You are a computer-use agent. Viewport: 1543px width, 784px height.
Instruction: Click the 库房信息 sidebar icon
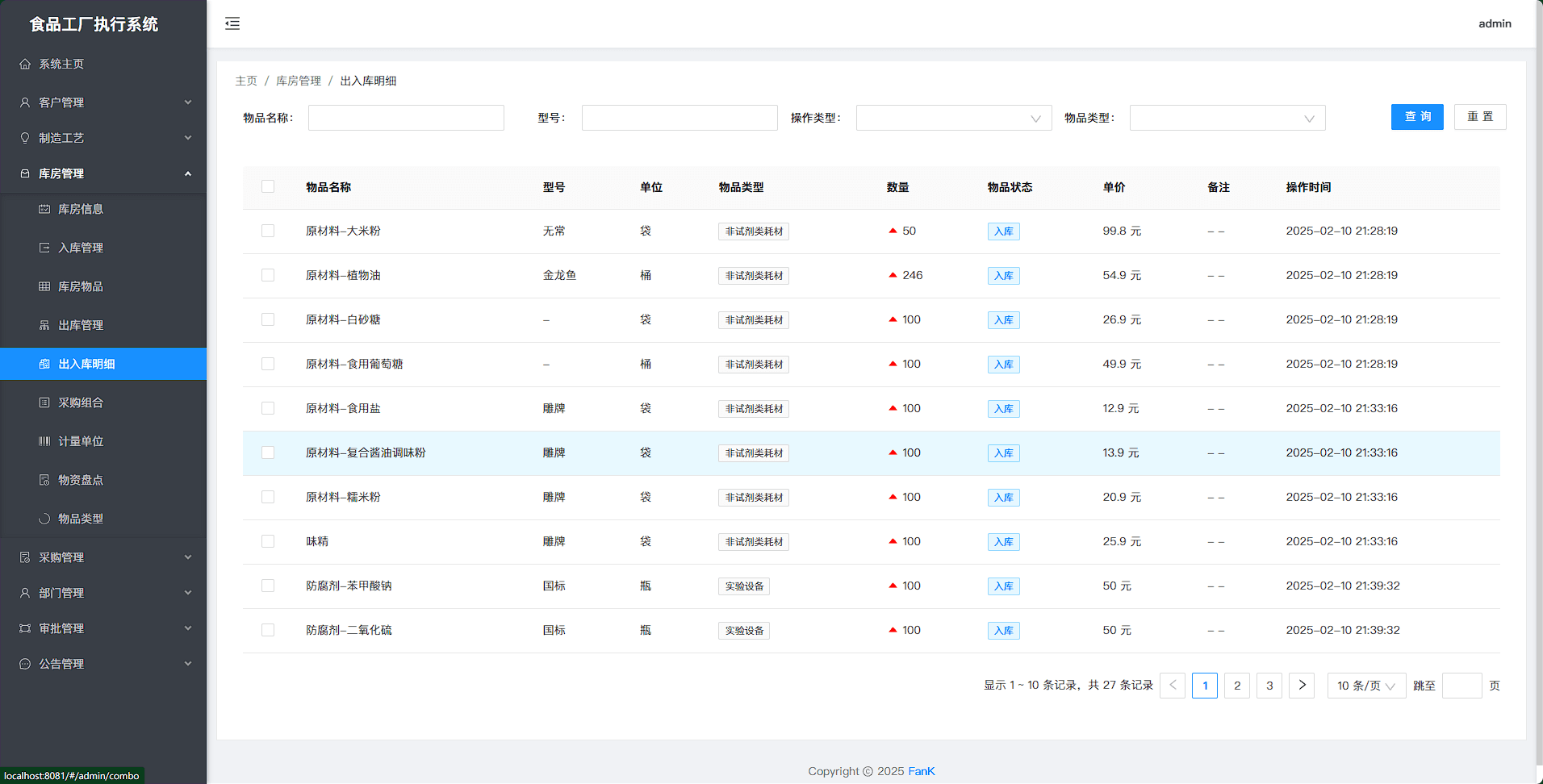[44, 209]
